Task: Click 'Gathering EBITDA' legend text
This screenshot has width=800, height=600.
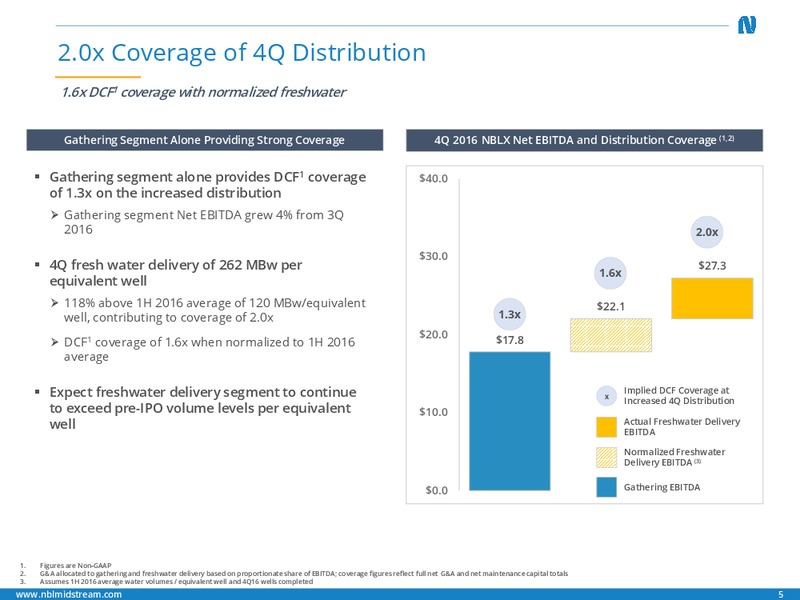Action: (x=662, y=487)
